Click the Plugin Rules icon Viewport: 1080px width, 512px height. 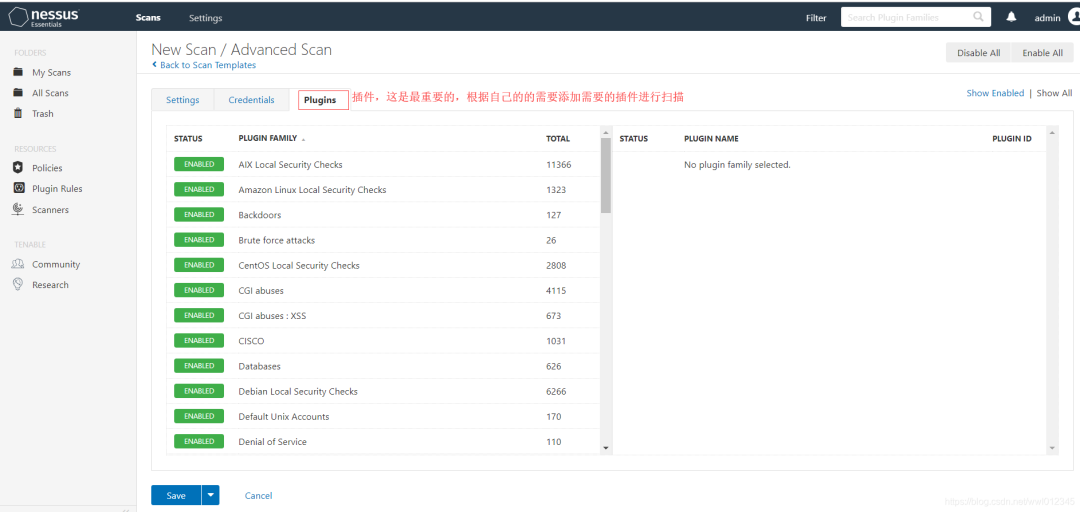pyautogui.click(x=19, y=188)
